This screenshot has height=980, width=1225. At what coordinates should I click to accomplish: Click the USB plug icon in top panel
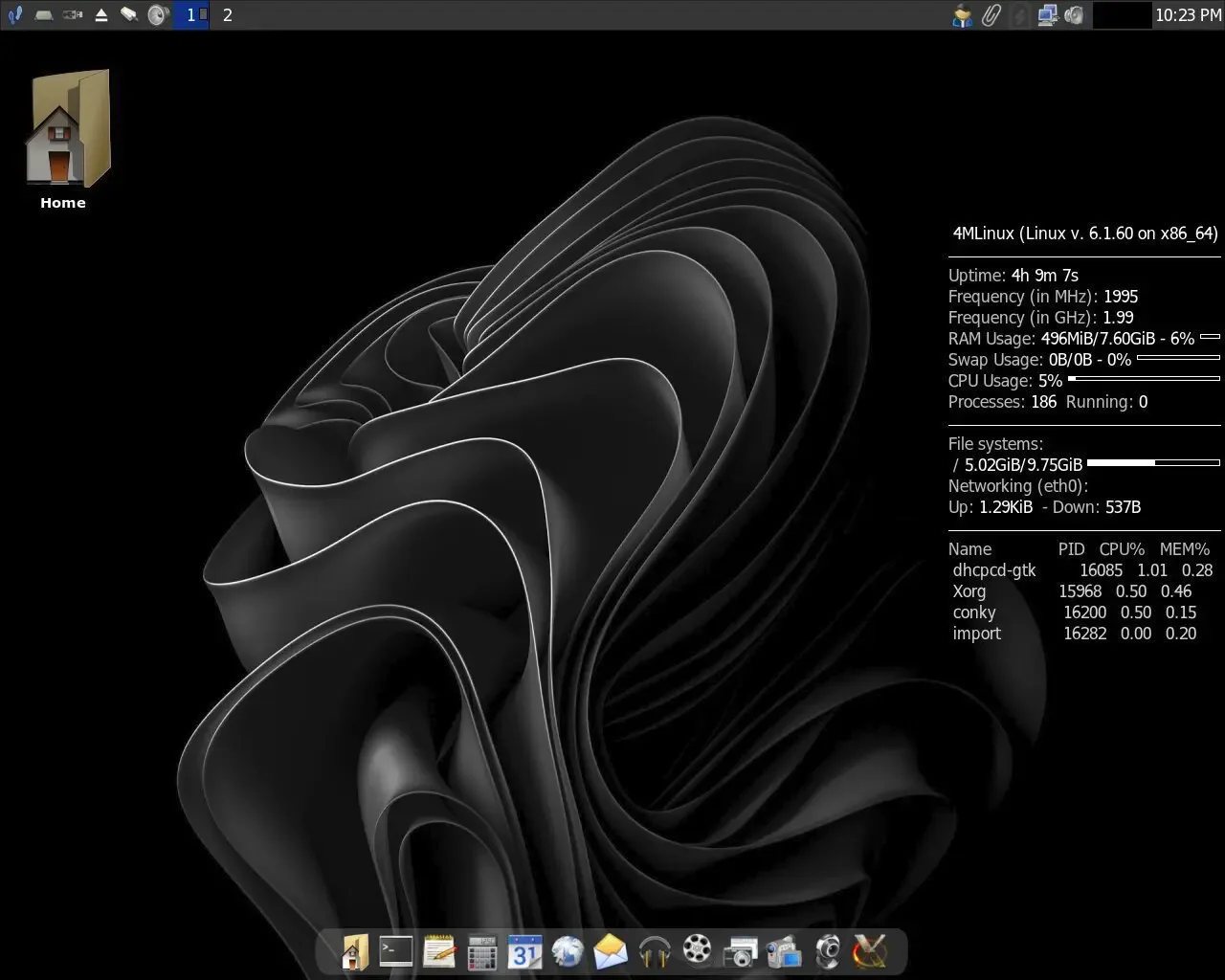[72, 15]
